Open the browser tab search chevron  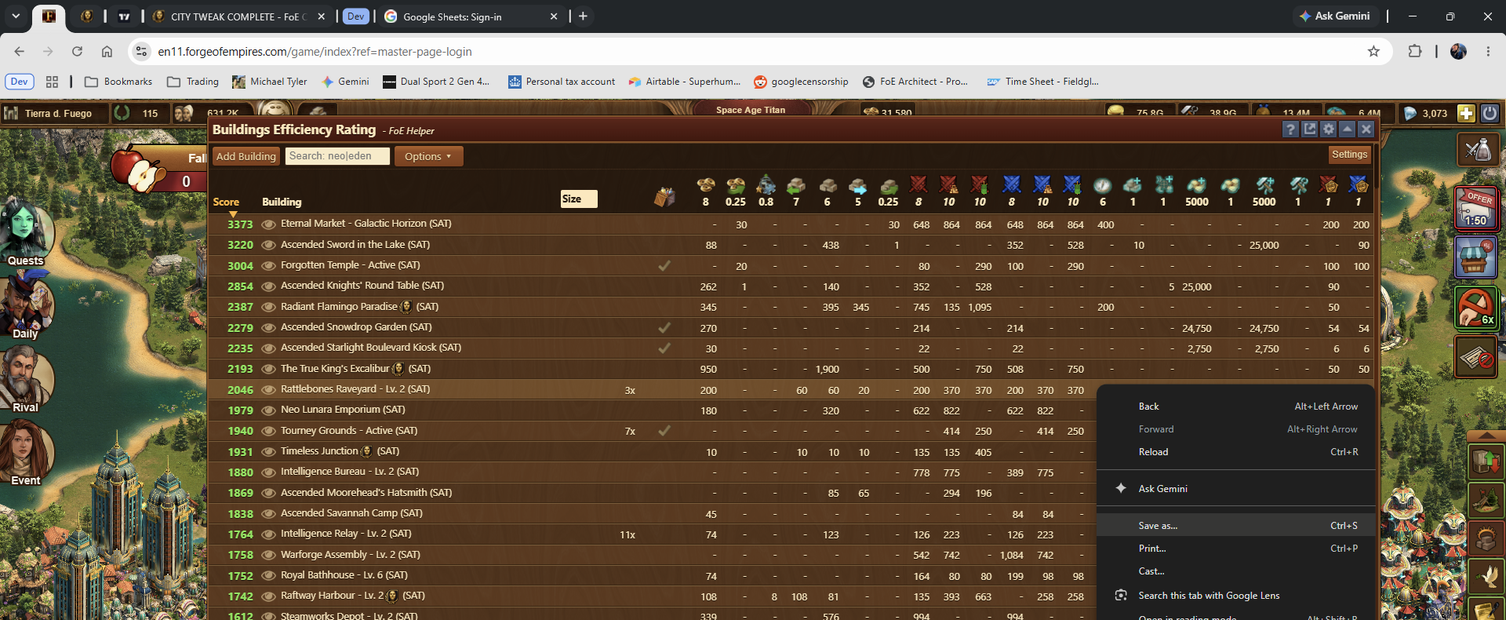(x=15, y=16)
